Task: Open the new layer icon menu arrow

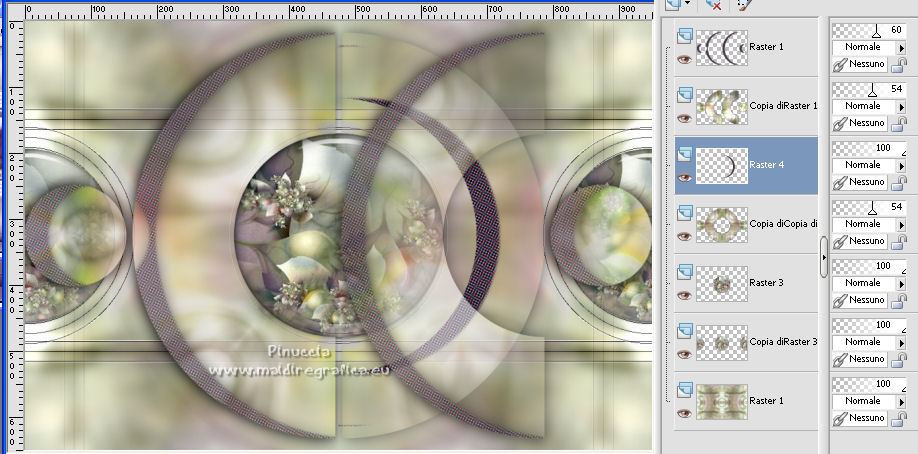Action: 687,4
